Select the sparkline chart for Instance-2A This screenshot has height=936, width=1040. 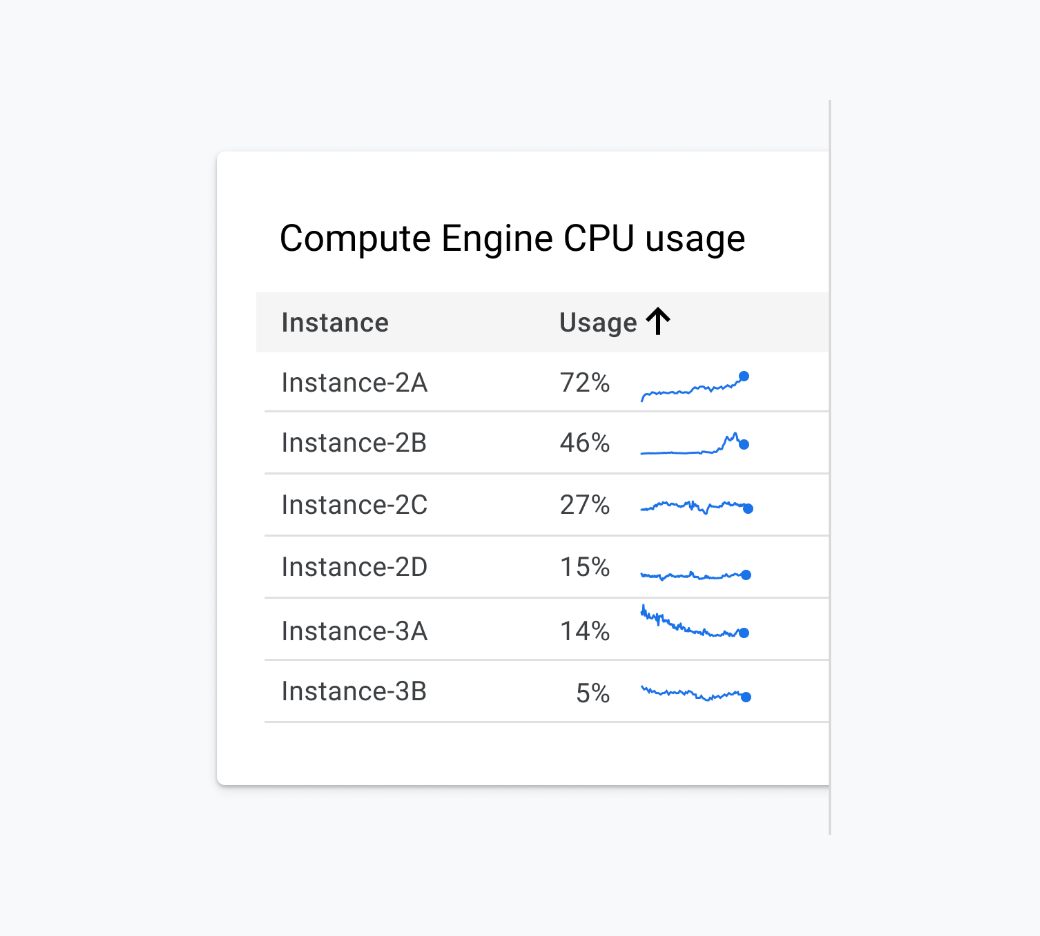[695, 383]
